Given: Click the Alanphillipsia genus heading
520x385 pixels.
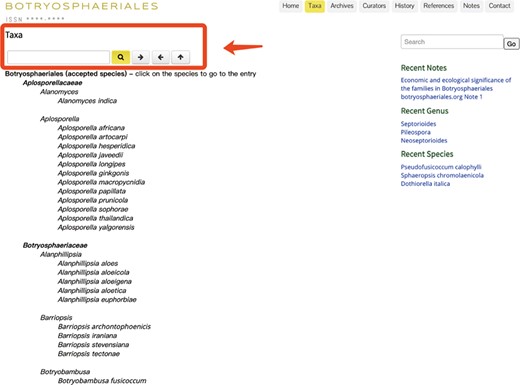Looking at the screenshot, I should pyautogui.click(x=61, y=254).
